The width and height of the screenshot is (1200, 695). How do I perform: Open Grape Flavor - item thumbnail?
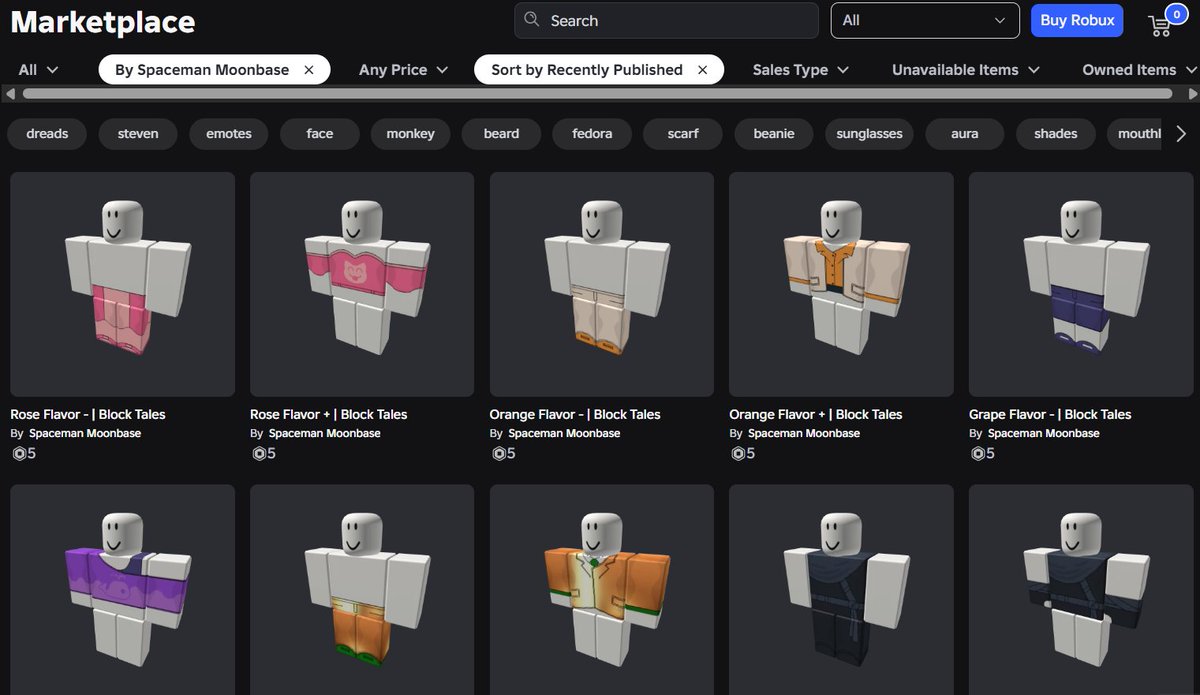tap(1081, 284)
